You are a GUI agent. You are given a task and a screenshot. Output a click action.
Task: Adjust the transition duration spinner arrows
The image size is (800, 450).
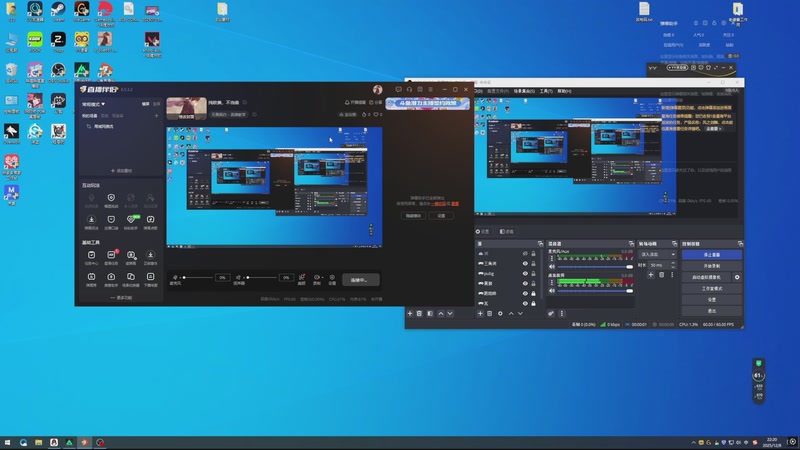pos(673,265)
